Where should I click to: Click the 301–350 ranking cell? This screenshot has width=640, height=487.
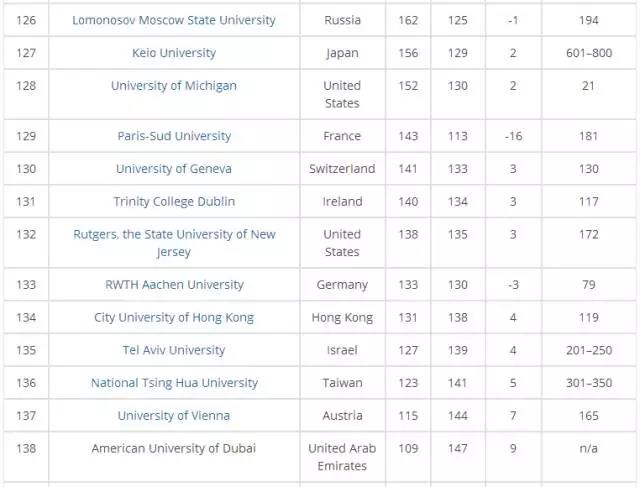[588, 383]
